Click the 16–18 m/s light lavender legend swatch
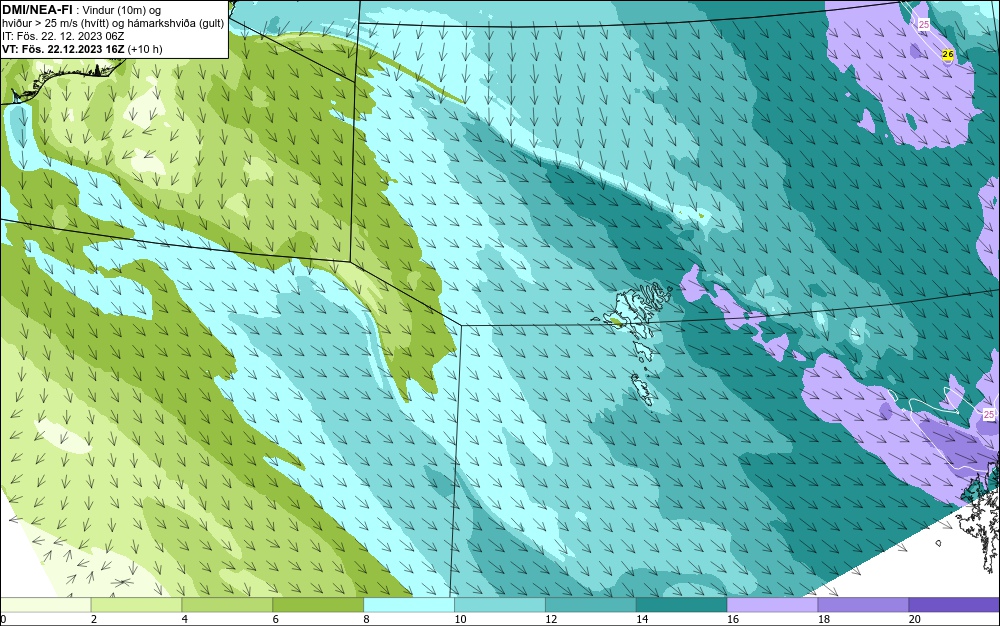Viewport: 1000px width, 626px height. point(772,604)
